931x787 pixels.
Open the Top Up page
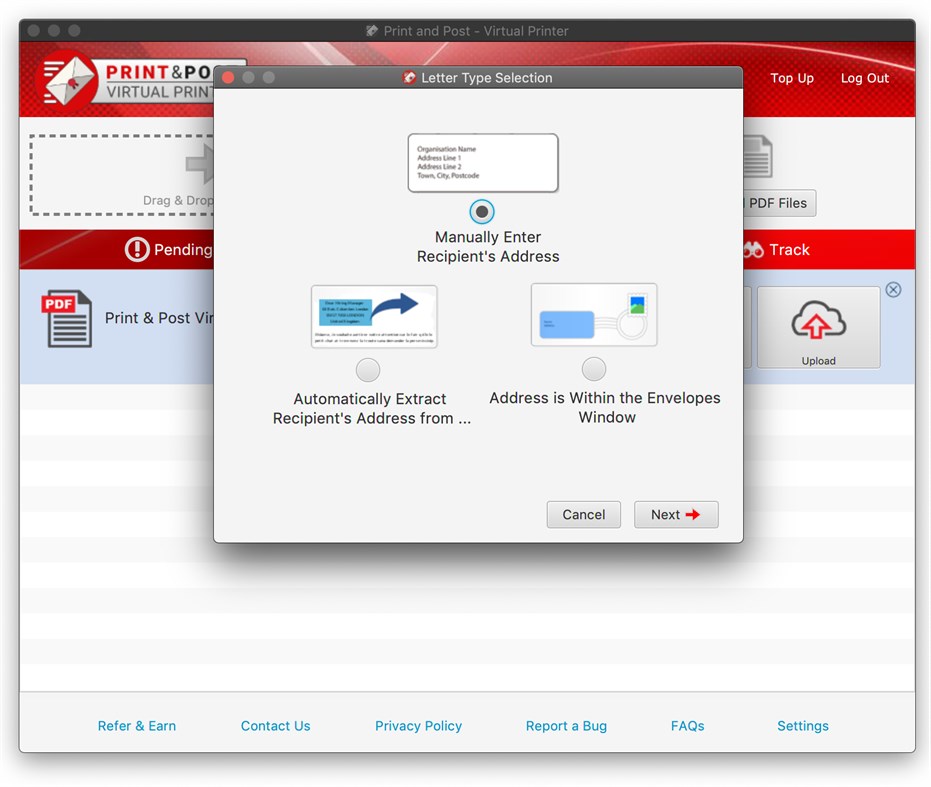tap(792, 78)
